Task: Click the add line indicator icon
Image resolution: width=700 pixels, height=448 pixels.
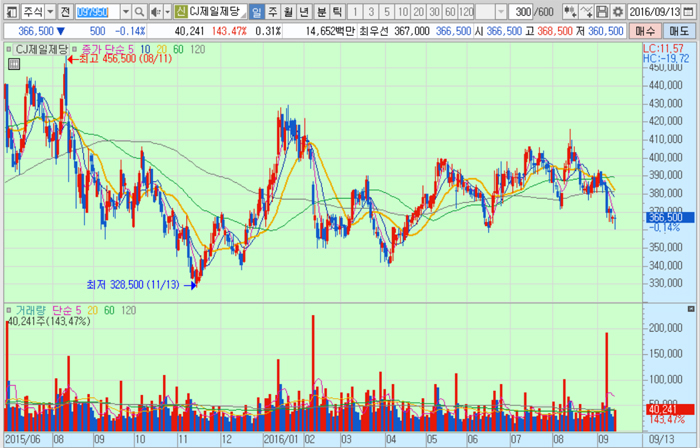Action: tap(587, 12)
